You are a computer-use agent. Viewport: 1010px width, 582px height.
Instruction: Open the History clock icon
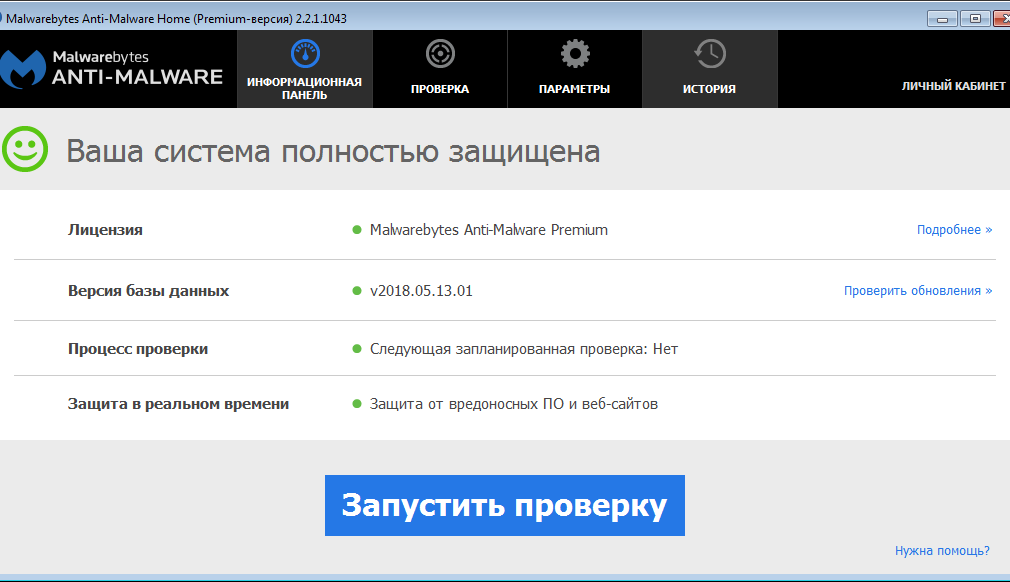pos(710,54)
